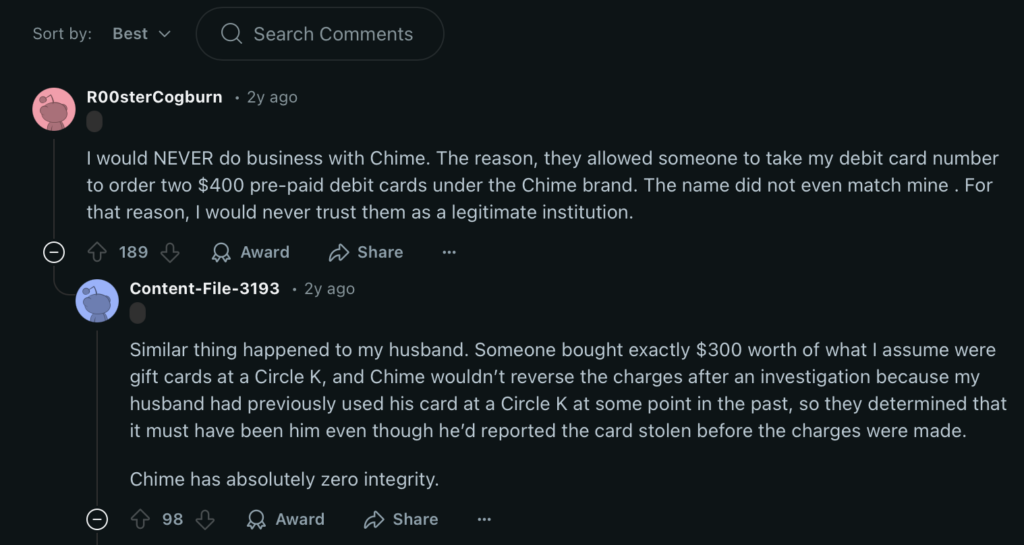The image size is (1024, 545).
Task: Share R00sterCogburn's comment
Action: pyautogui.click(x=366, y=252)
